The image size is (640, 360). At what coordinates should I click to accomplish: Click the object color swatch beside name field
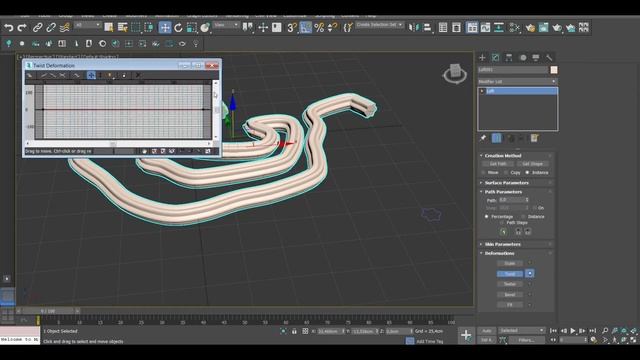pos(554,70)
